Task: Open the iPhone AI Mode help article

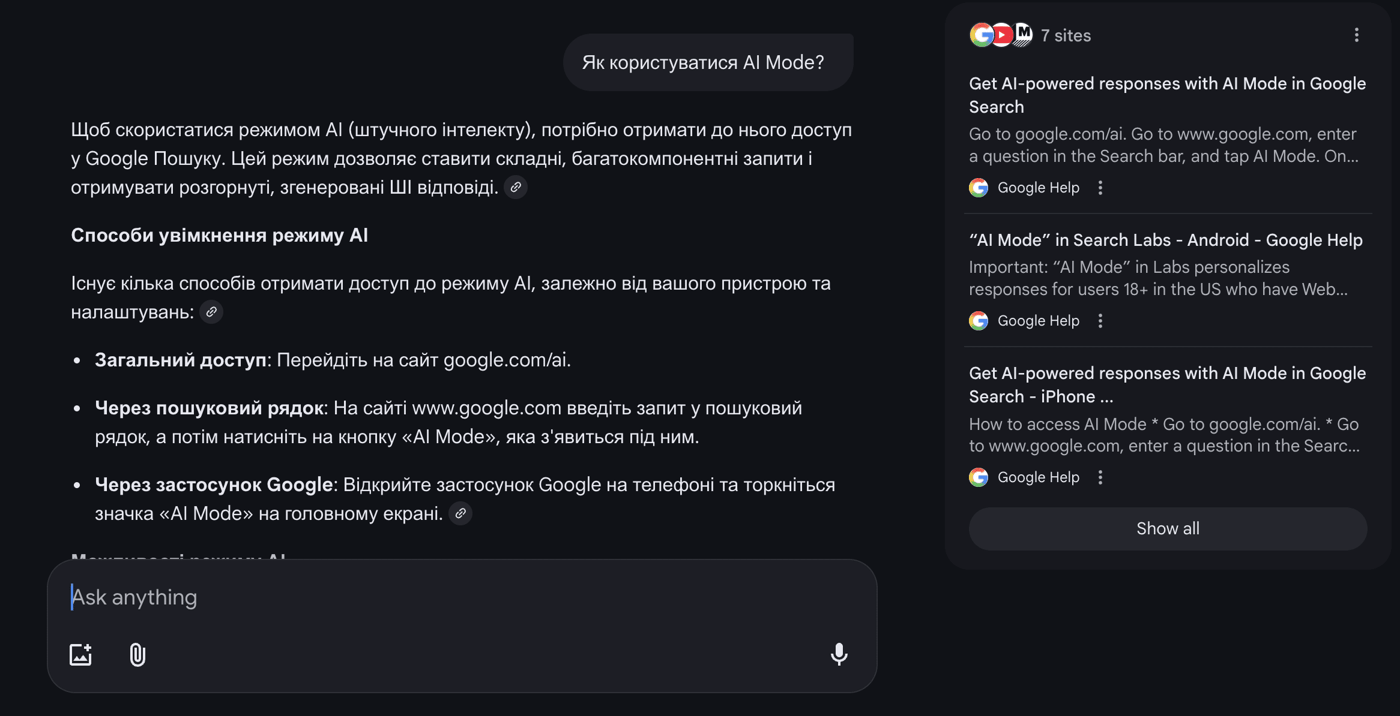Action: pyautogui.click(x=1167, y=384)
